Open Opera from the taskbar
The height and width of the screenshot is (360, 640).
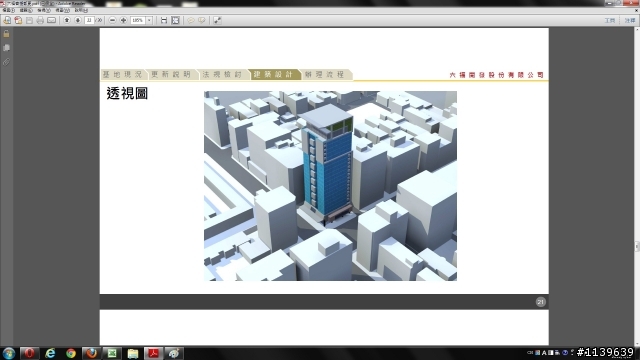(29, 353)
